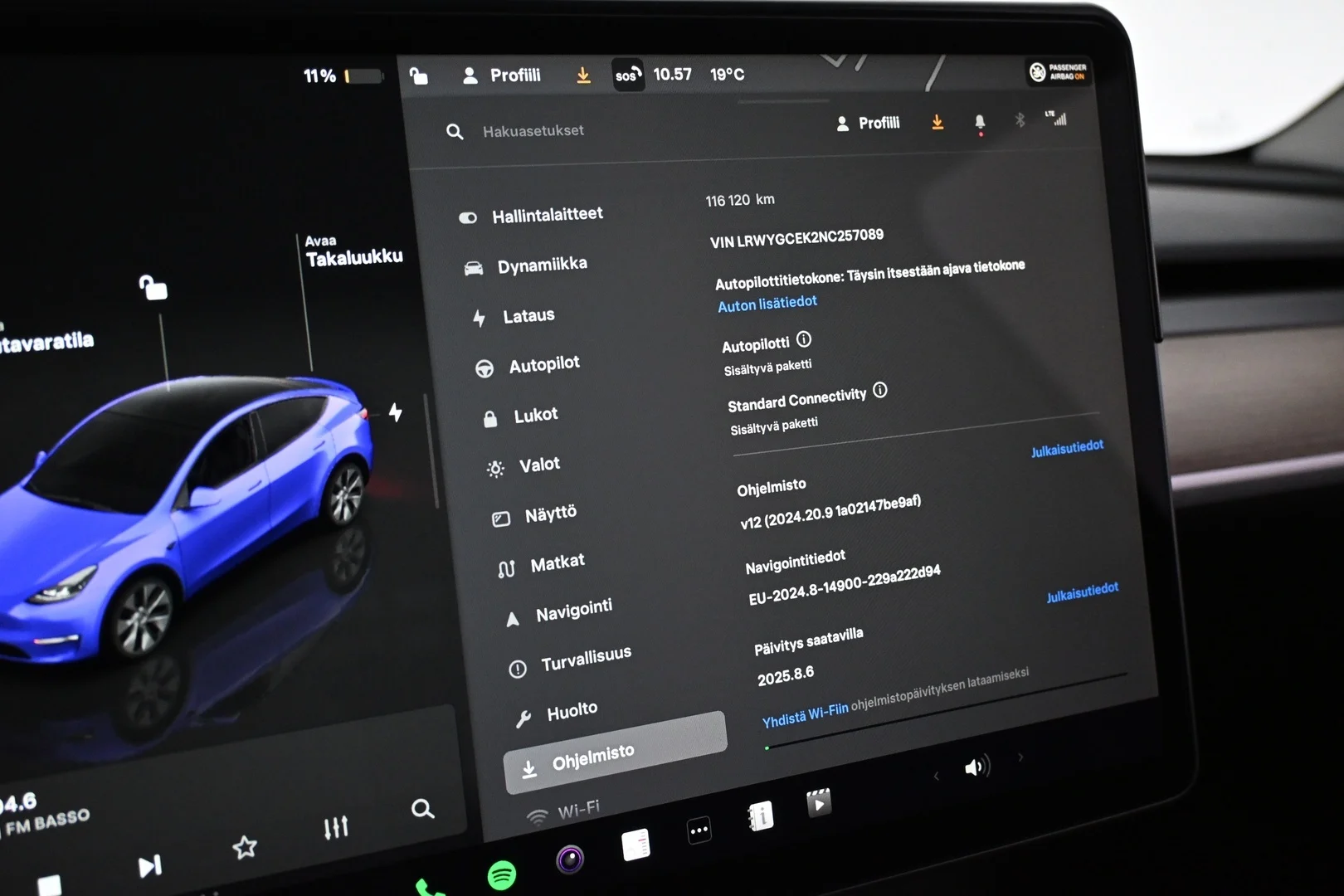Open the three-dots app launcher
The height and width of the screenshot is (896, 1344).
699,830
